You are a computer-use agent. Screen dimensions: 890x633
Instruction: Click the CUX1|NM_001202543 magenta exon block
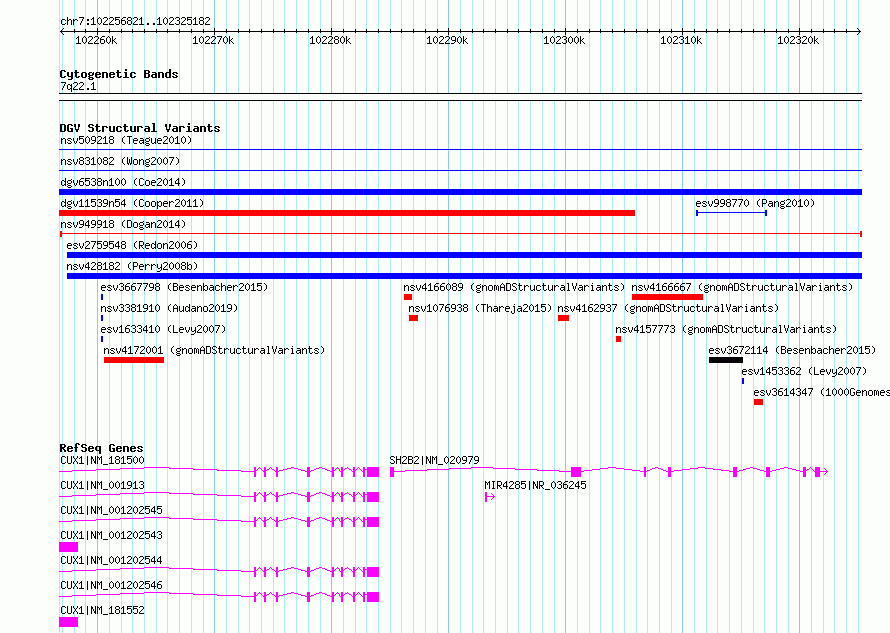pyautogui.click(x=69, y=547)
